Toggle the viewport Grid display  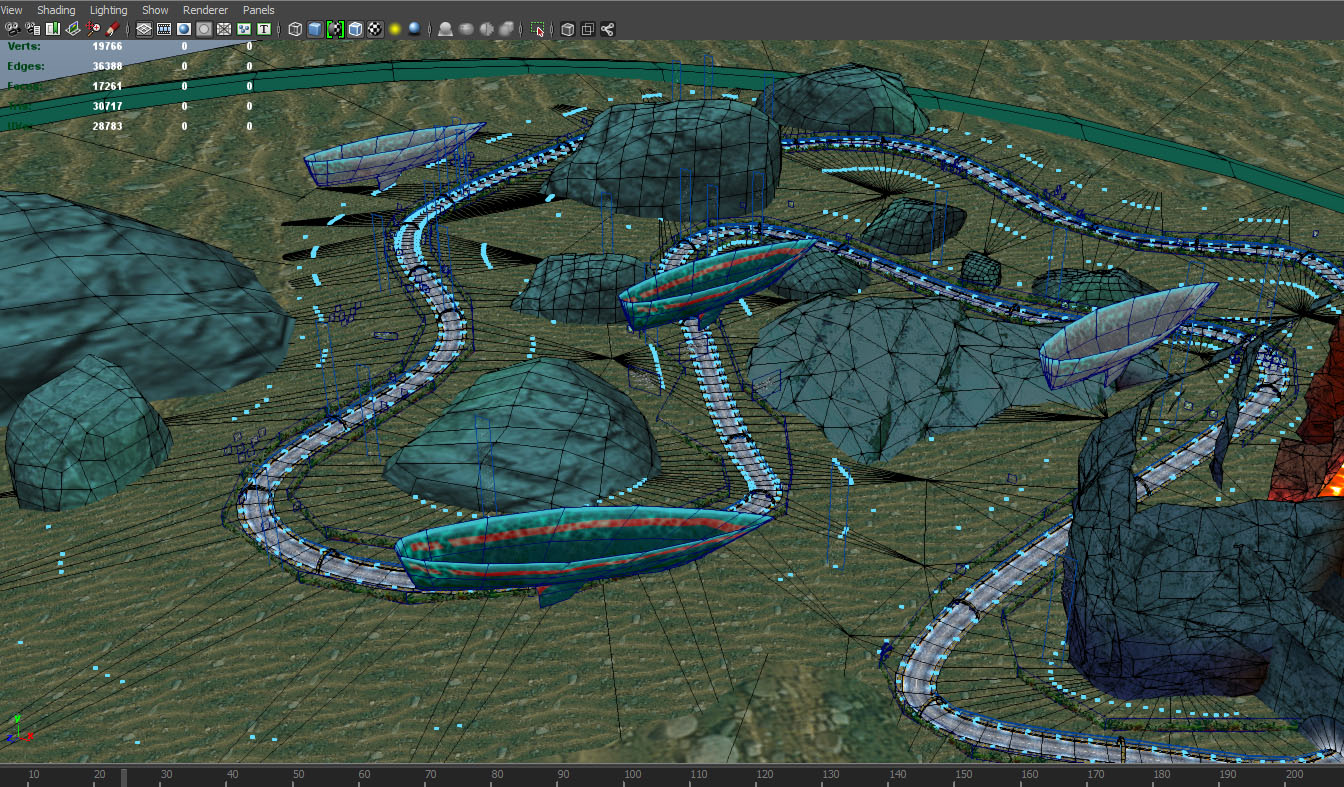tap(144, 29)
